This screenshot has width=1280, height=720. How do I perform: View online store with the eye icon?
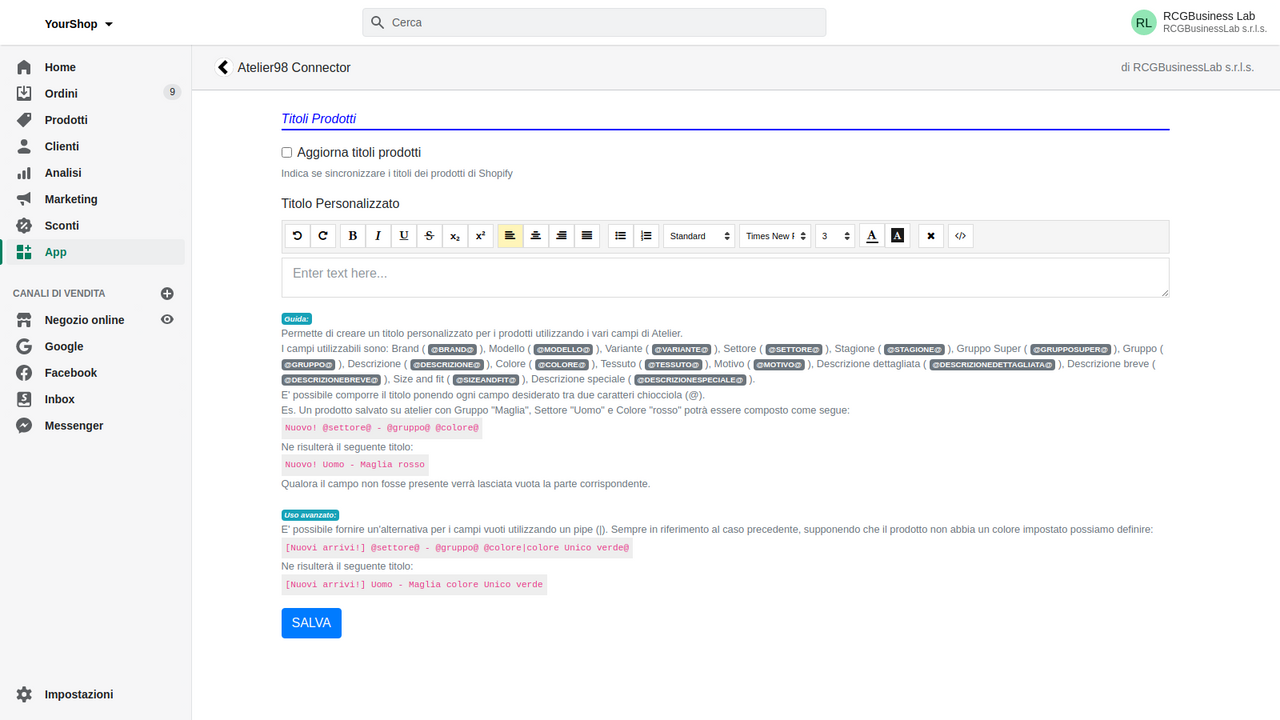(x=167, y=320)
